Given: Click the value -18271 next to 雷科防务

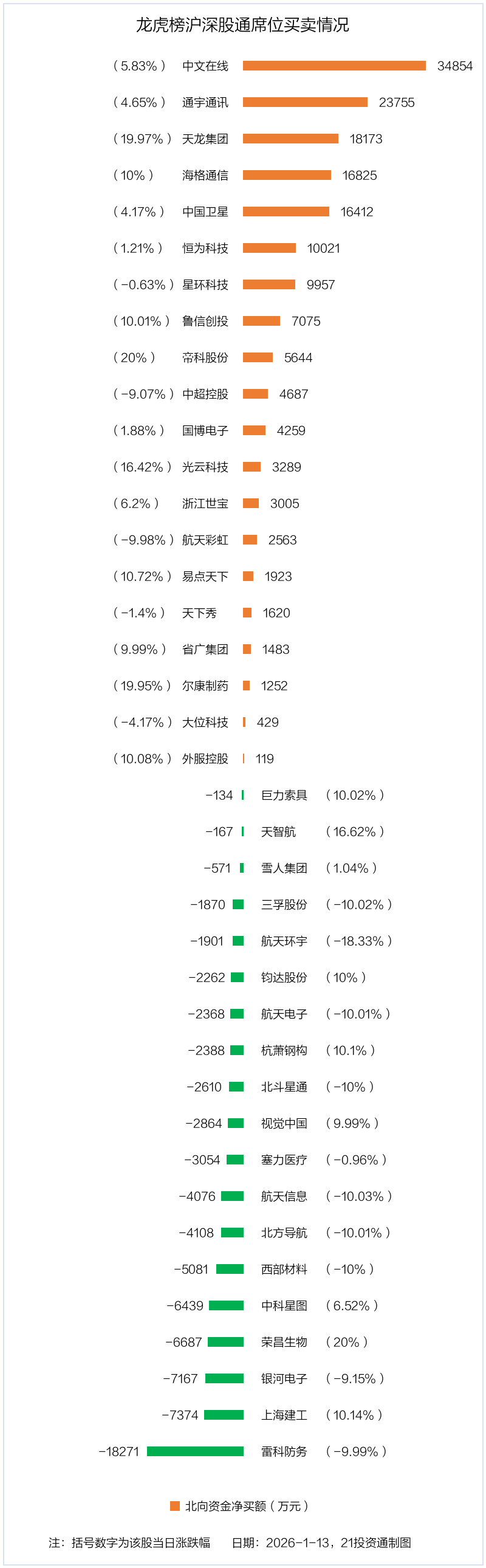Looking at the screenshot, I should tap(118, 1451).
